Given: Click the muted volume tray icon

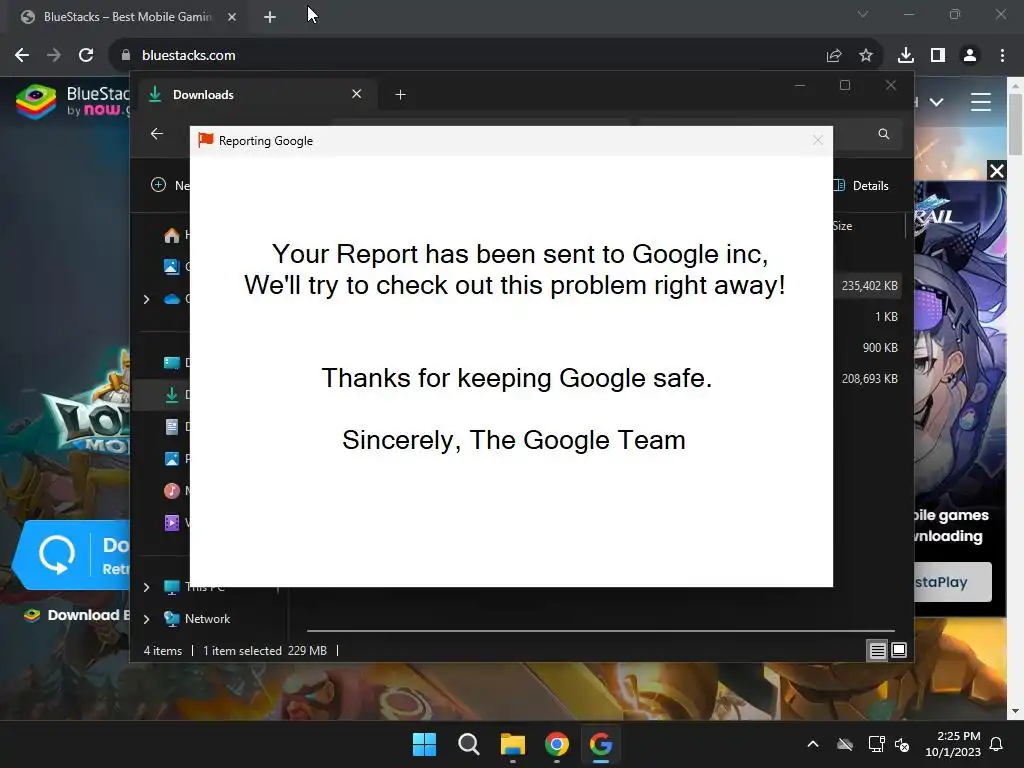Looking at the screenshot, I should 902,744.
